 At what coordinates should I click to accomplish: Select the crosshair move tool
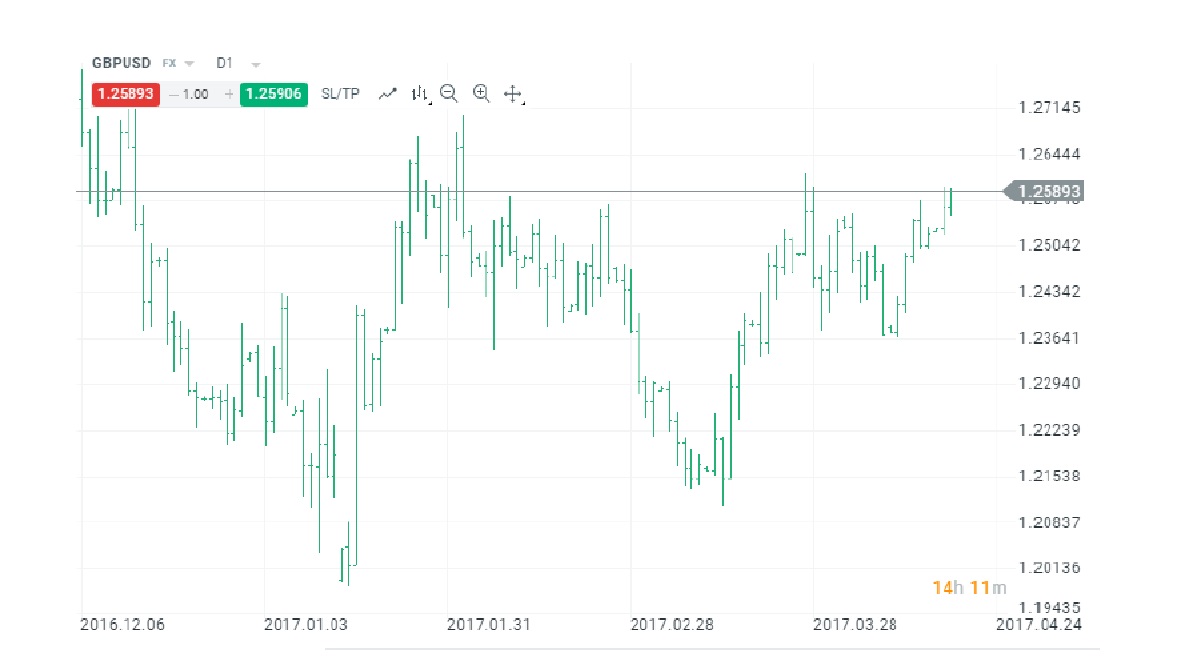click(x=513, y=94)
